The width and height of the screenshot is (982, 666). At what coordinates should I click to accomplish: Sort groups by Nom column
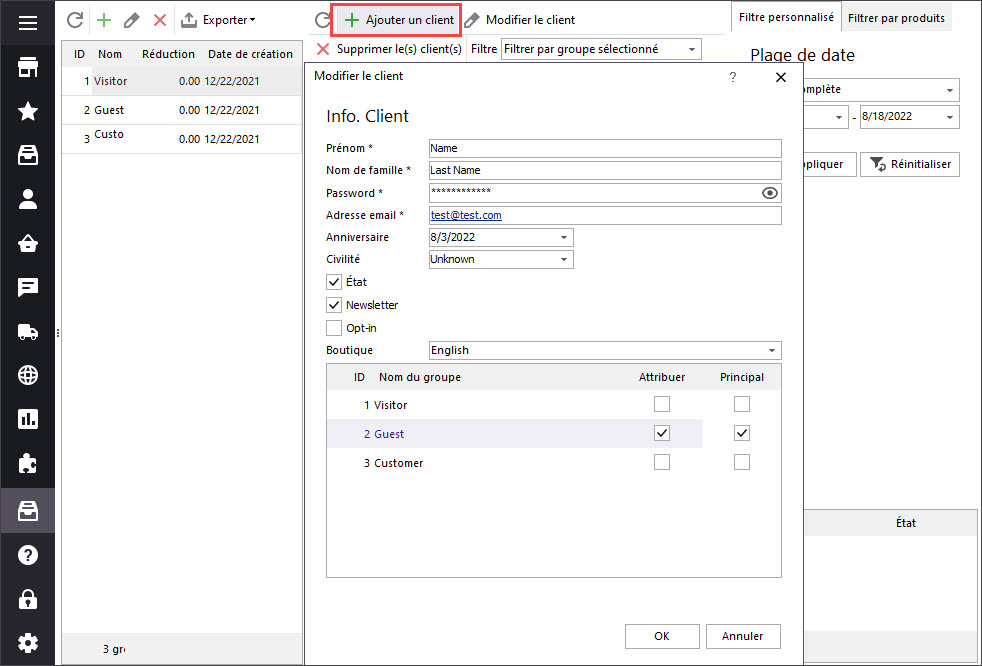click(x=110, y=54)
